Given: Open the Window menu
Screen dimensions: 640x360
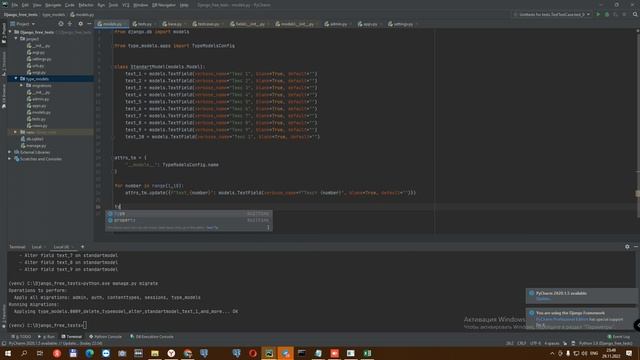Looking at the screenshot, I should [x=140, y=5].
